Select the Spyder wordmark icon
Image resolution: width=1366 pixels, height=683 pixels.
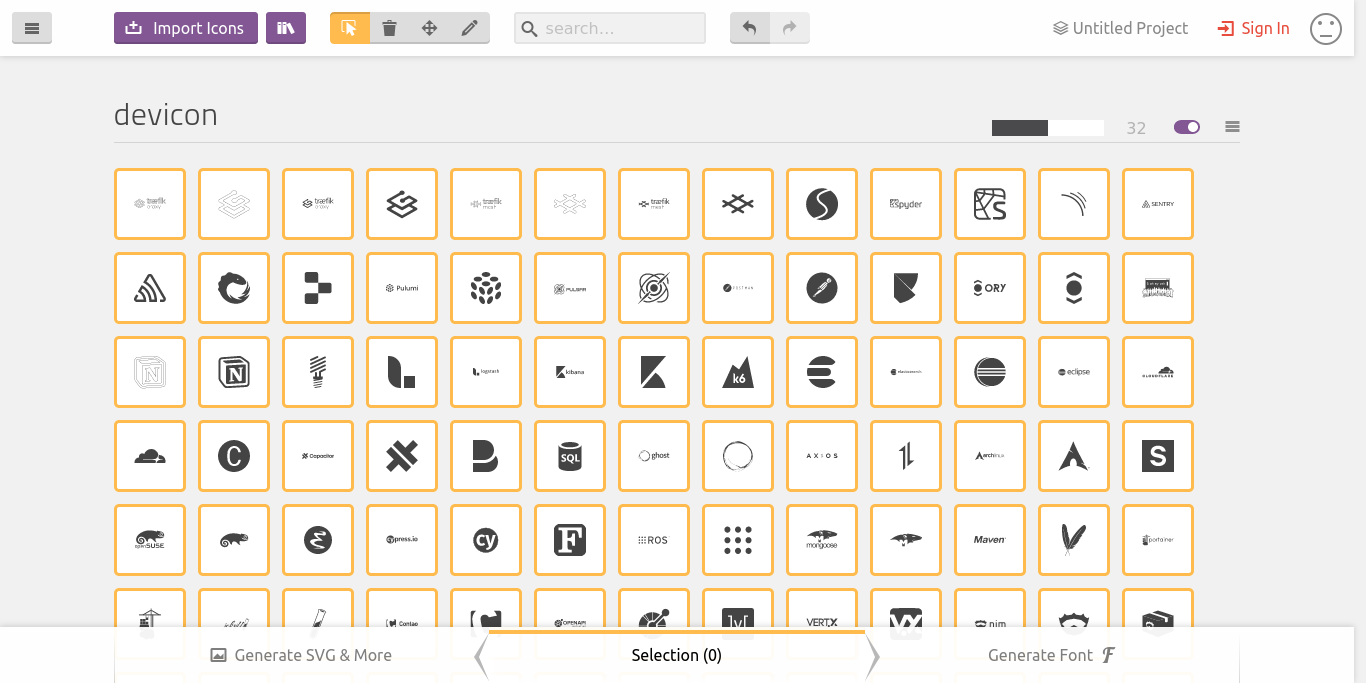906,204
